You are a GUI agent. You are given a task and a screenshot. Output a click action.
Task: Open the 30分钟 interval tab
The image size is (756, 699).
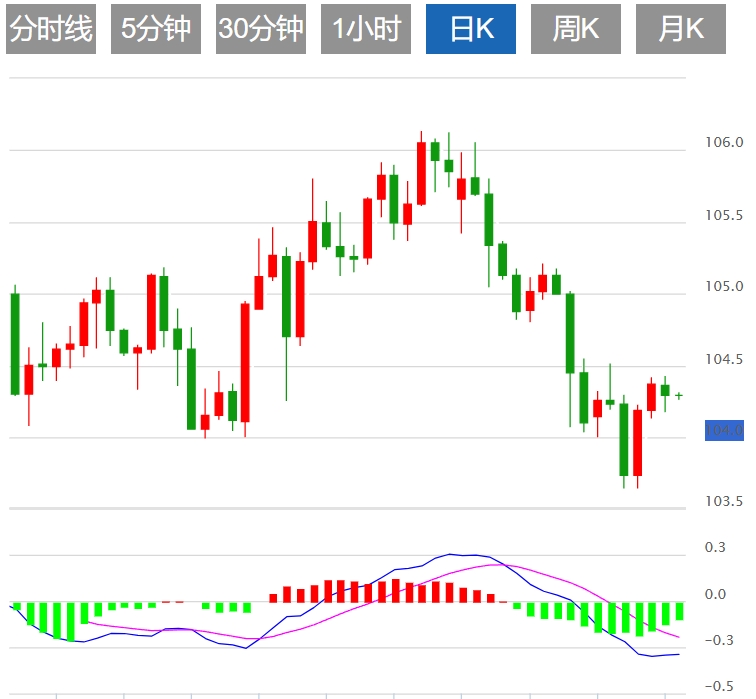pos(261,29)
